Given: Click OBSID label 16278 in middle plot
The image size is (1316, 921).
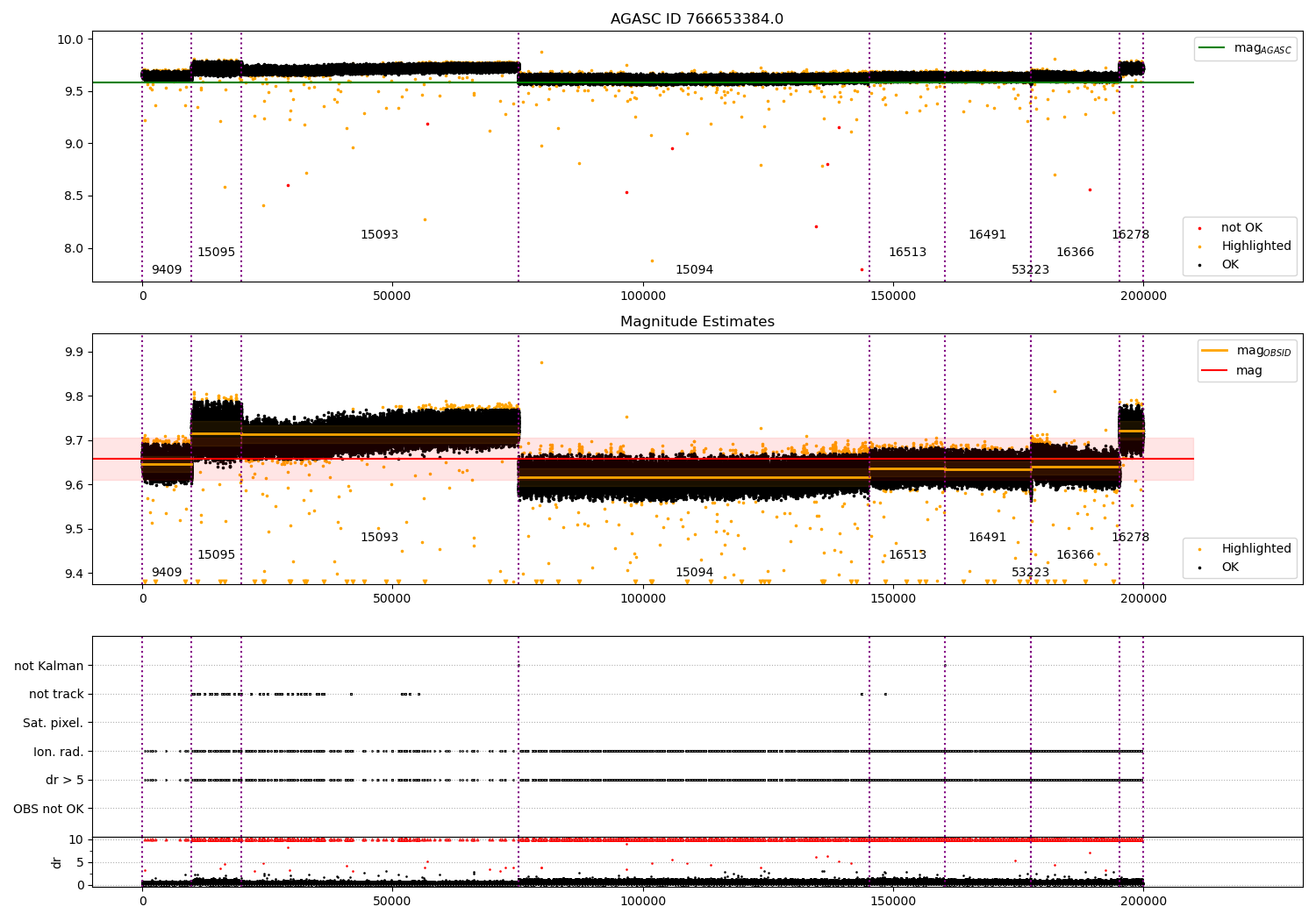Looking at the screenshot, I should coord(1130,538).
